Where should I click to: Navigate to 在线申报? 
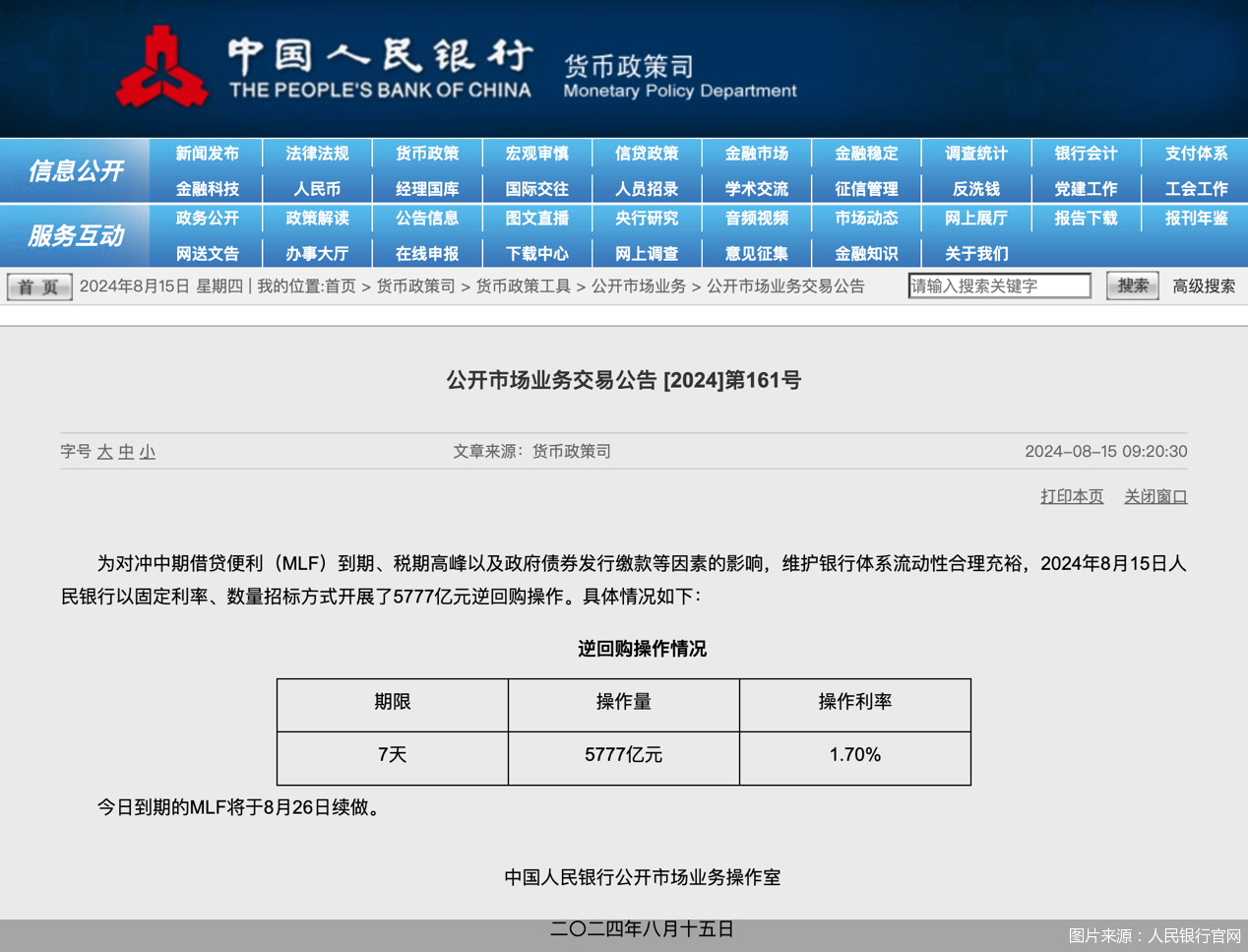[x=427, y=254]
